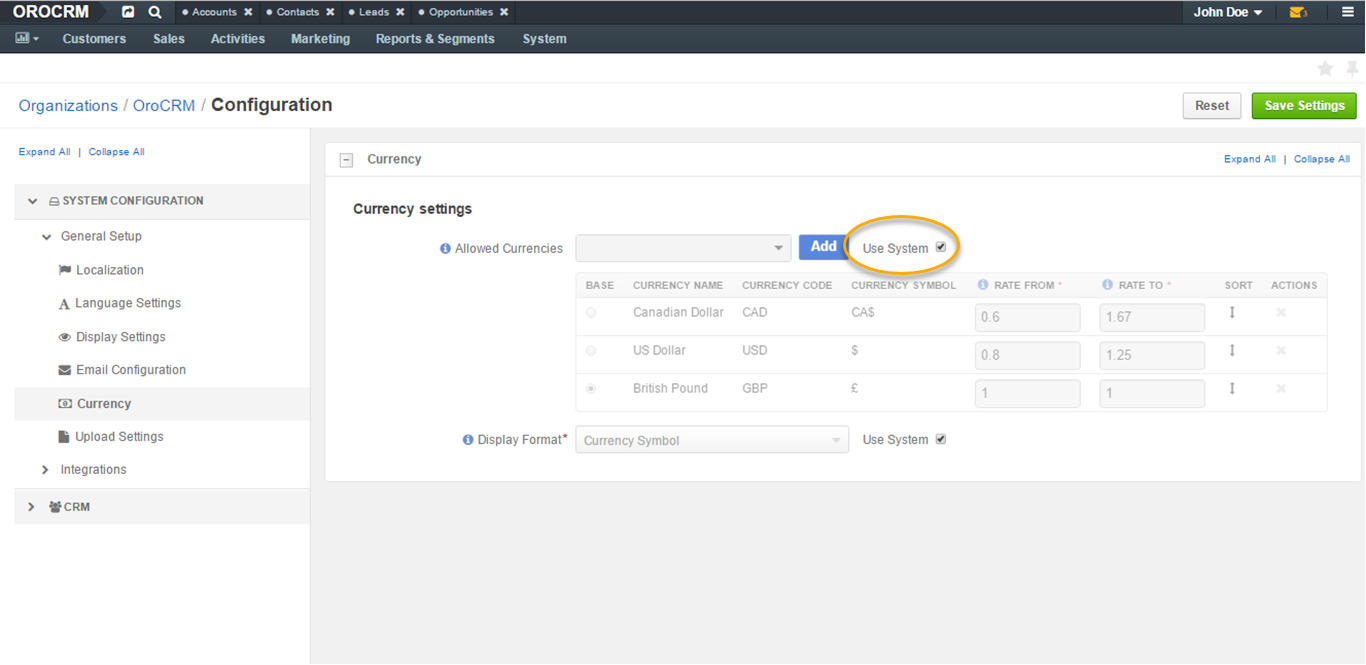Open the hamburger menu icon

coord(1348,12)
